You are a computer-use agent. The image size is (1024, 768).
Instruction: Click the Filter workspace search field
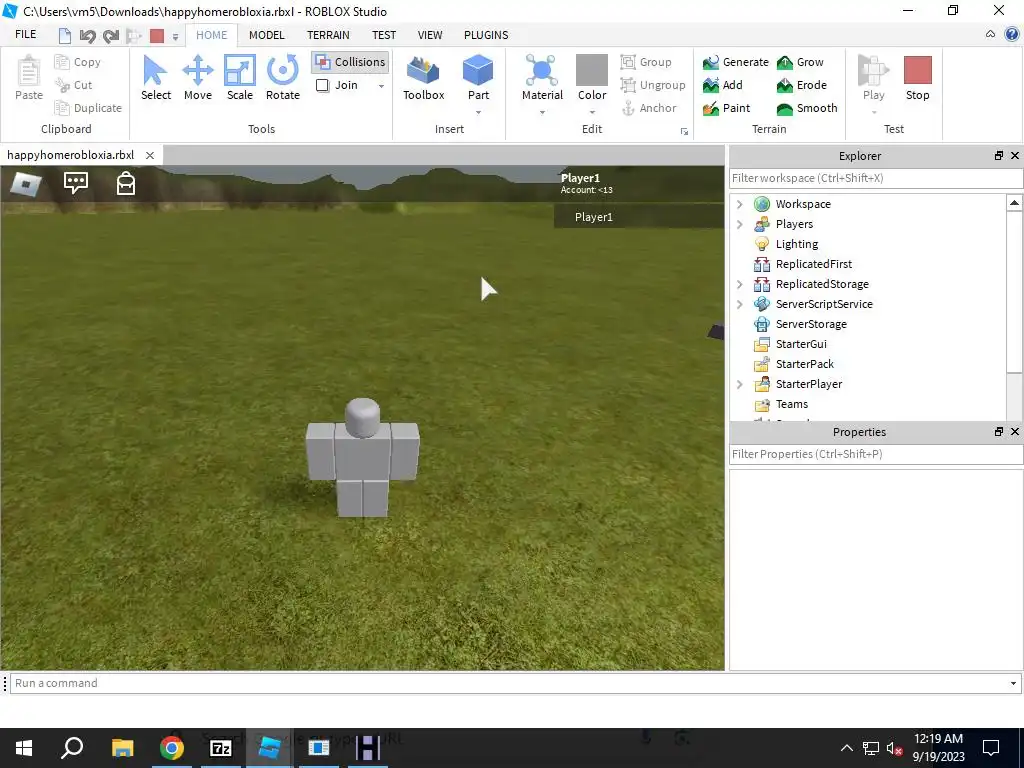coord(875,178)
